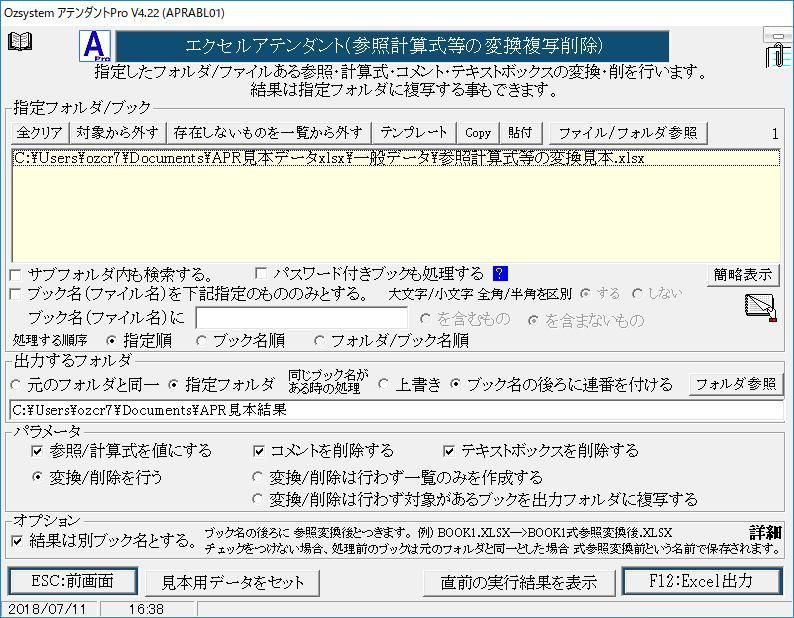Select 元のフォルダと同一 output radio
Screen dimensions: 794x618
pos(16,385)
